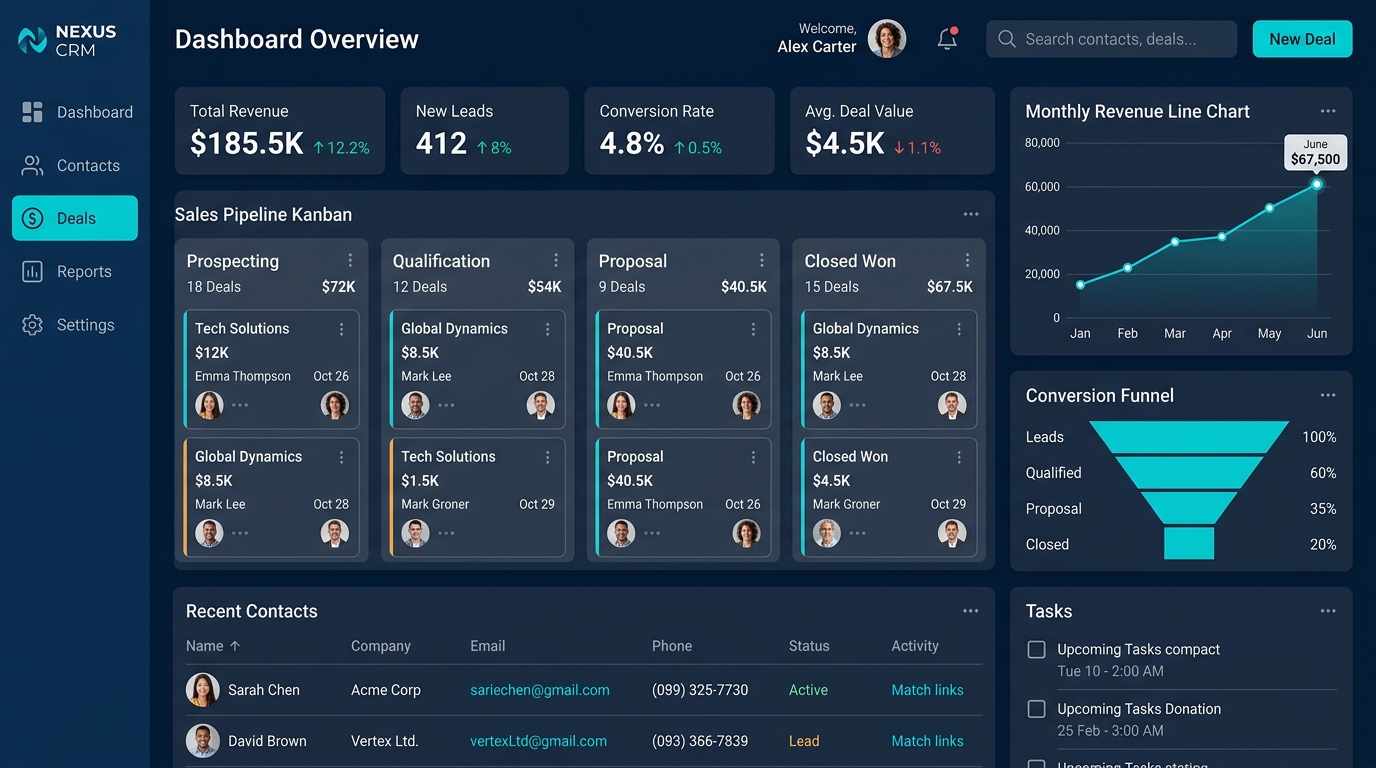Click the Avg. Deal Value $4.5K card

892,131
